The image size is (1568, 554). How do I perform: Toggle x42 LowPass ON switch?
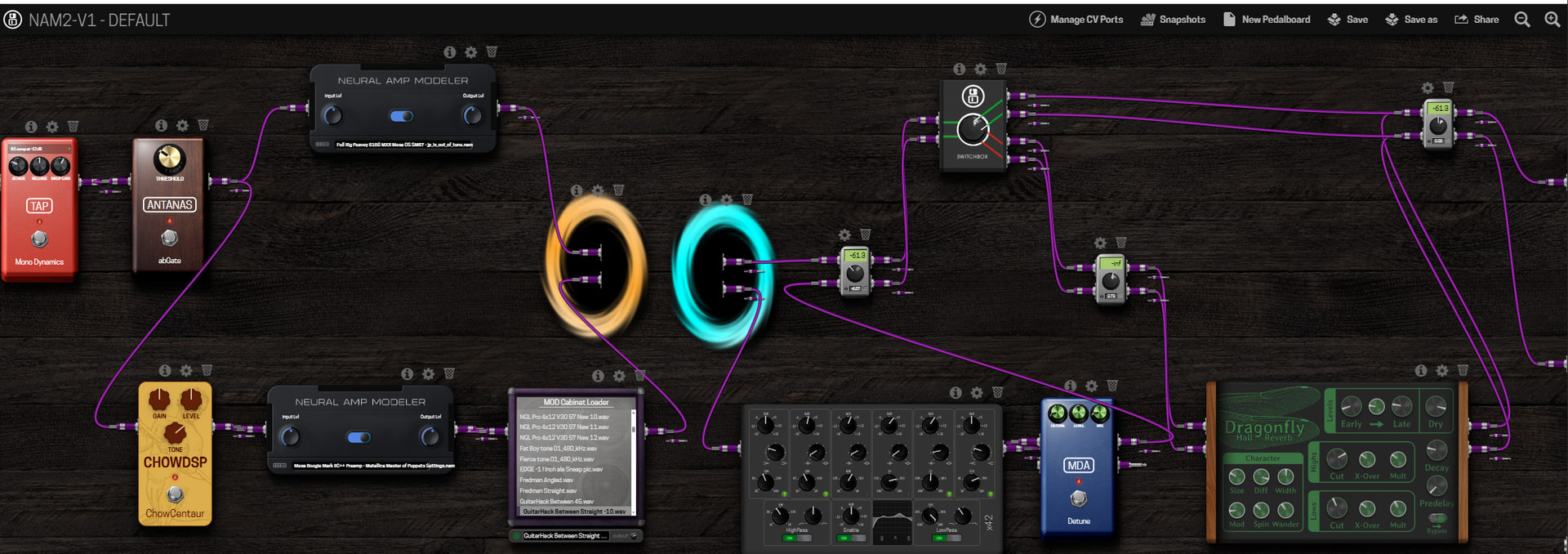[946, 538]
